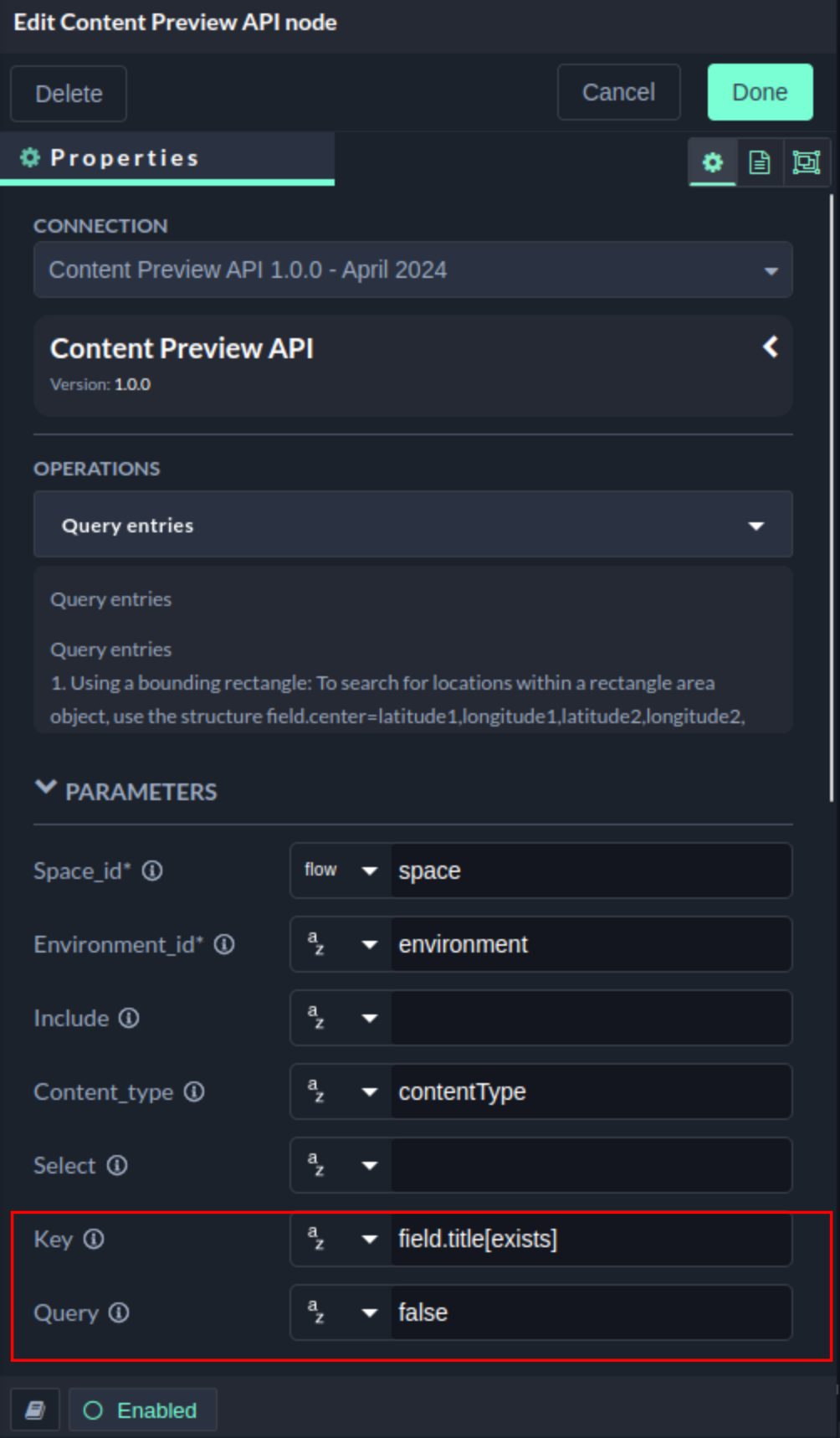Image resolution: width=840 pixels, height=1438 pixels.
Task: Click the Done button
Action: [760, 92]
